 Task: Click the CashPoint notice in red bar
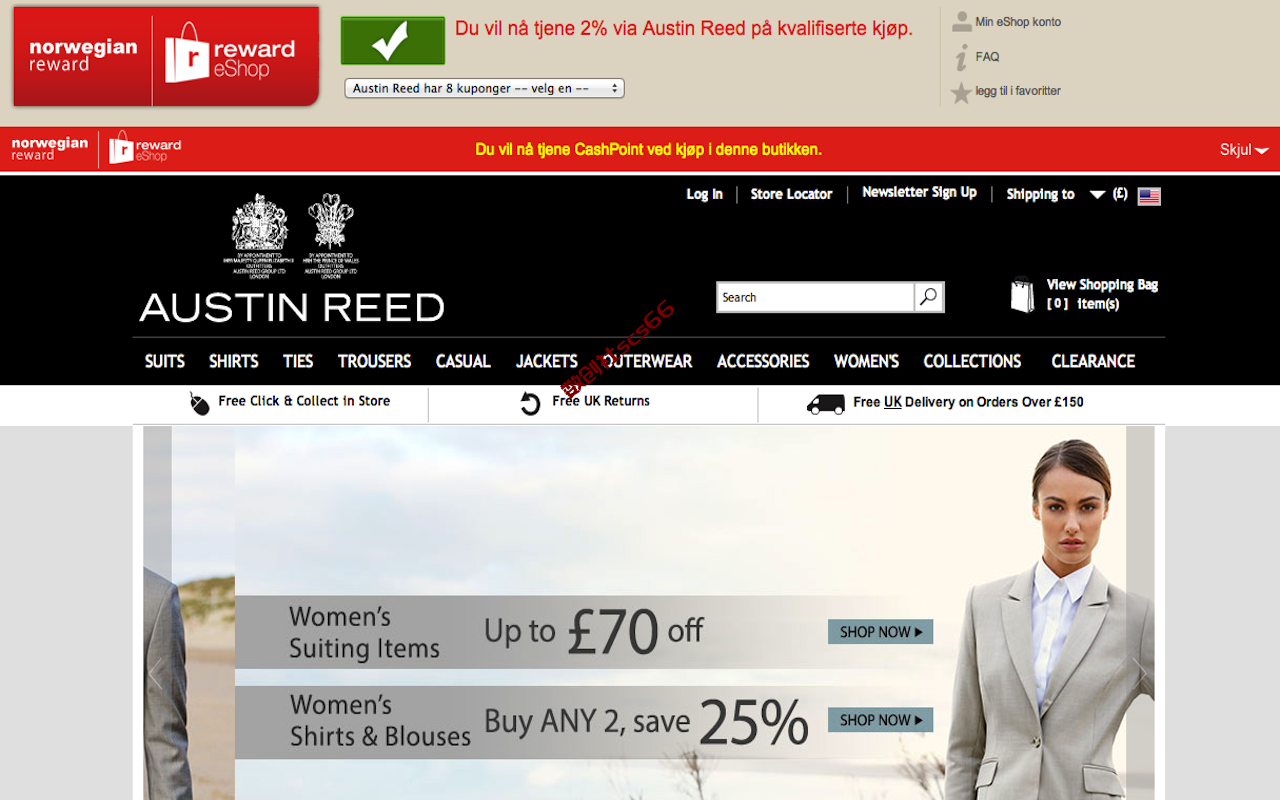[x=648, y=150]
